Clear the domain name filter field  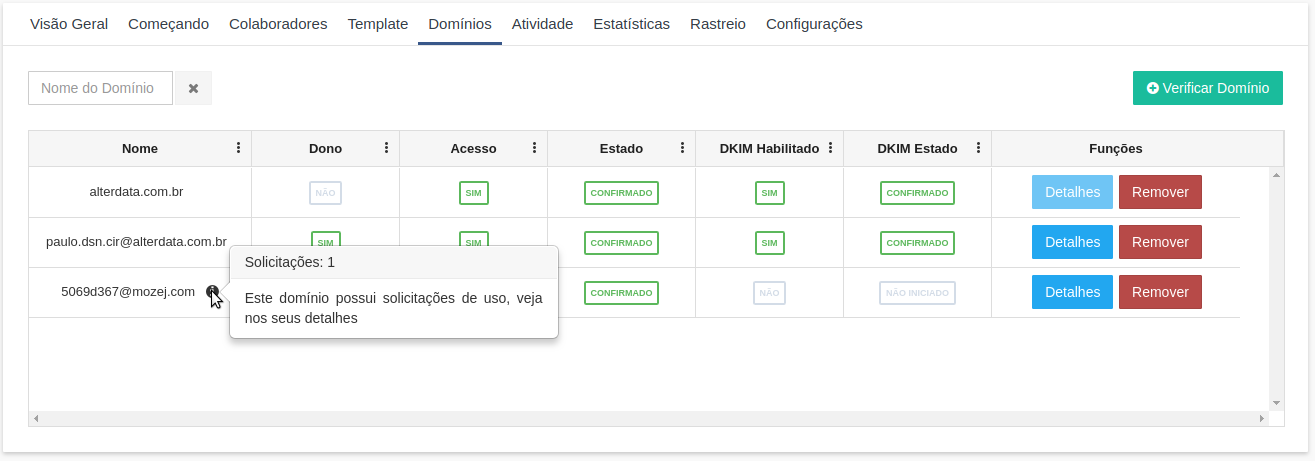click(x=193, y=88)
